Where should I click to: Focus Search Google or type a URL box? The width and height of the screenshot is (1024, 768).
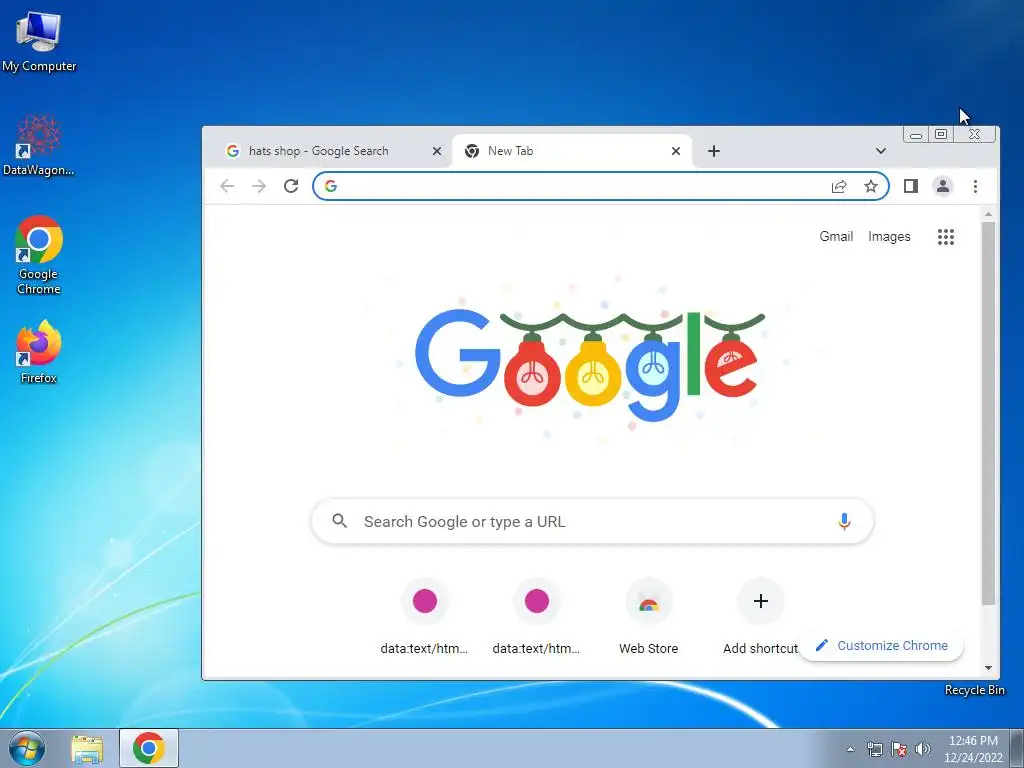(592, 521)
